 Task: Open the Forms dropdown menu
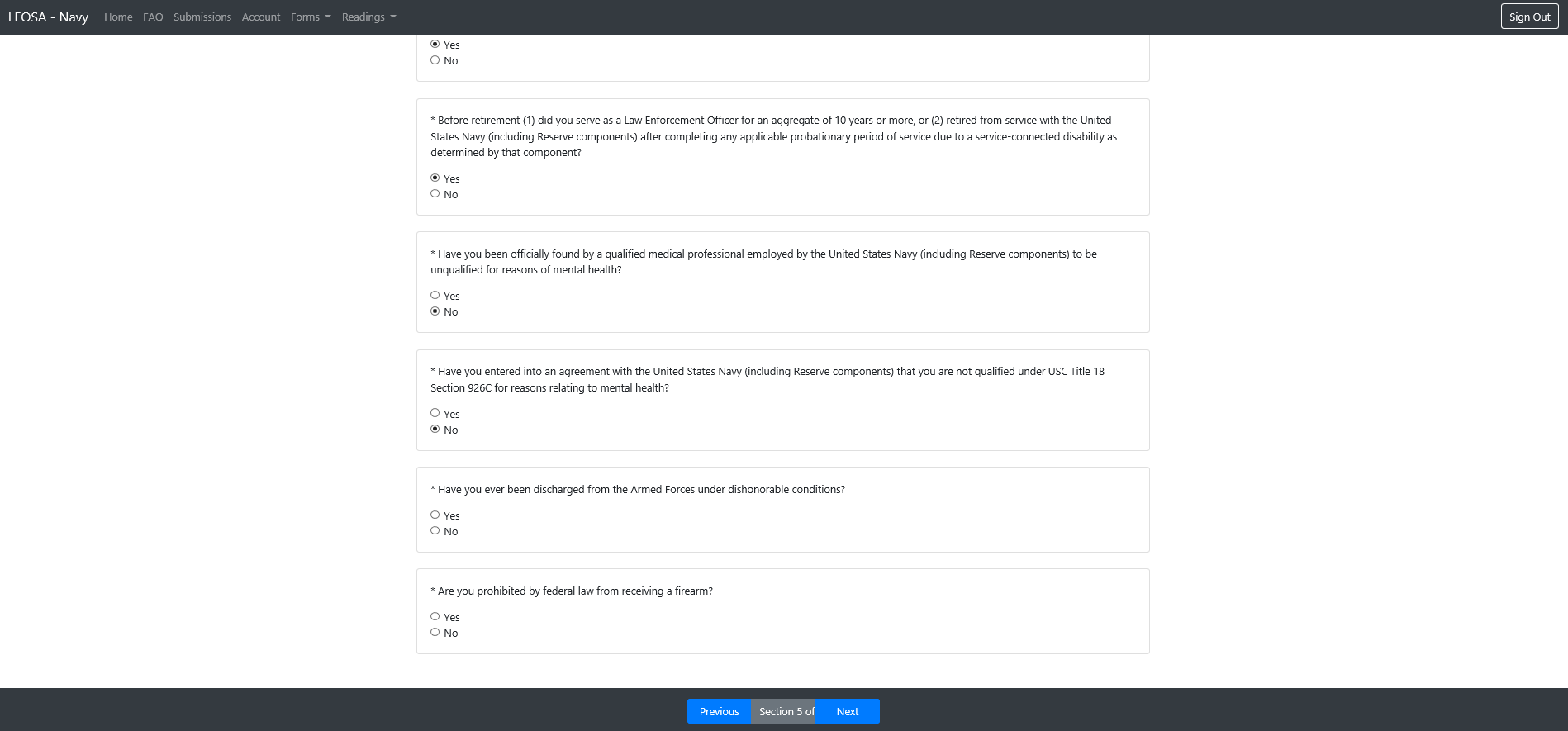311,17
